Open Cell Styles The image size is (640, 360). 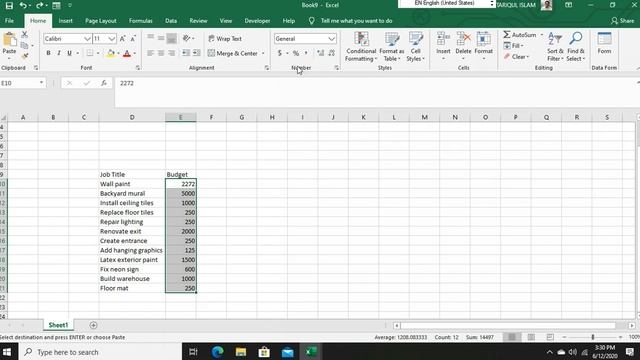416,47
